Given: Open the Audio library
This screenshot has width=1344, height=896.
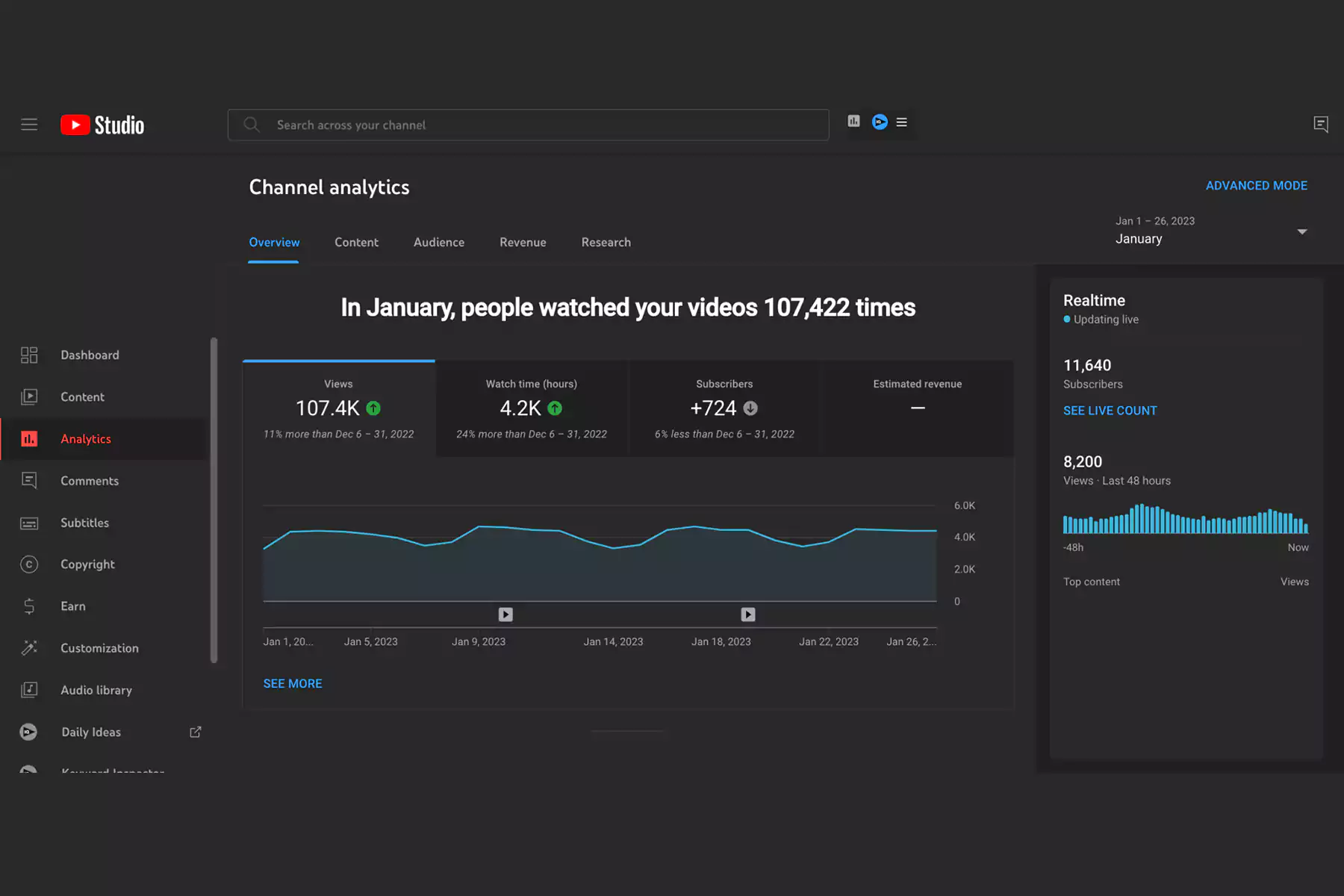Looking at the screenshot, I should (96, 690).
